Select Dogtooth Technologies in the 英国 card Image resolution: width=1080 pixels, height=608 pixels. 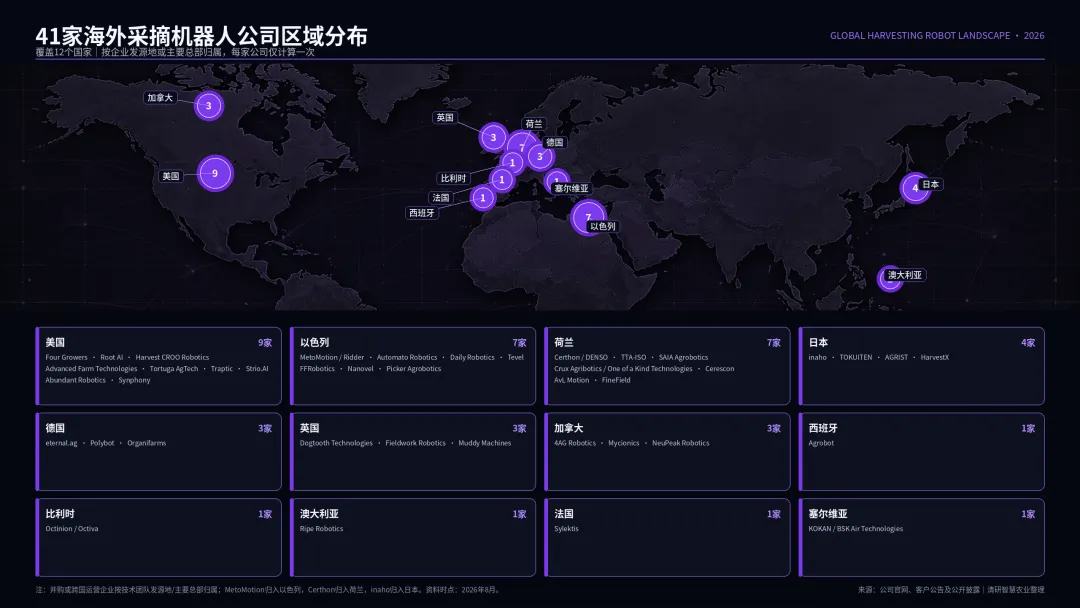tap(336, 443)
